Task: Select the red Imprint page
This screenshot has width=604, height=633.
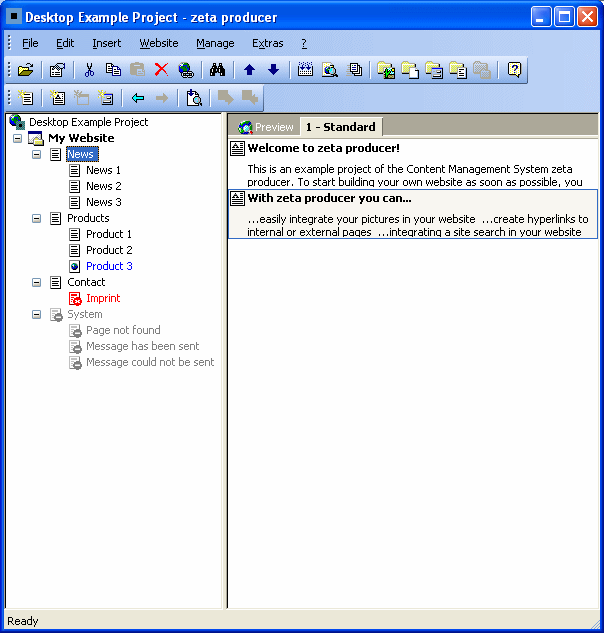Action: 103,298
